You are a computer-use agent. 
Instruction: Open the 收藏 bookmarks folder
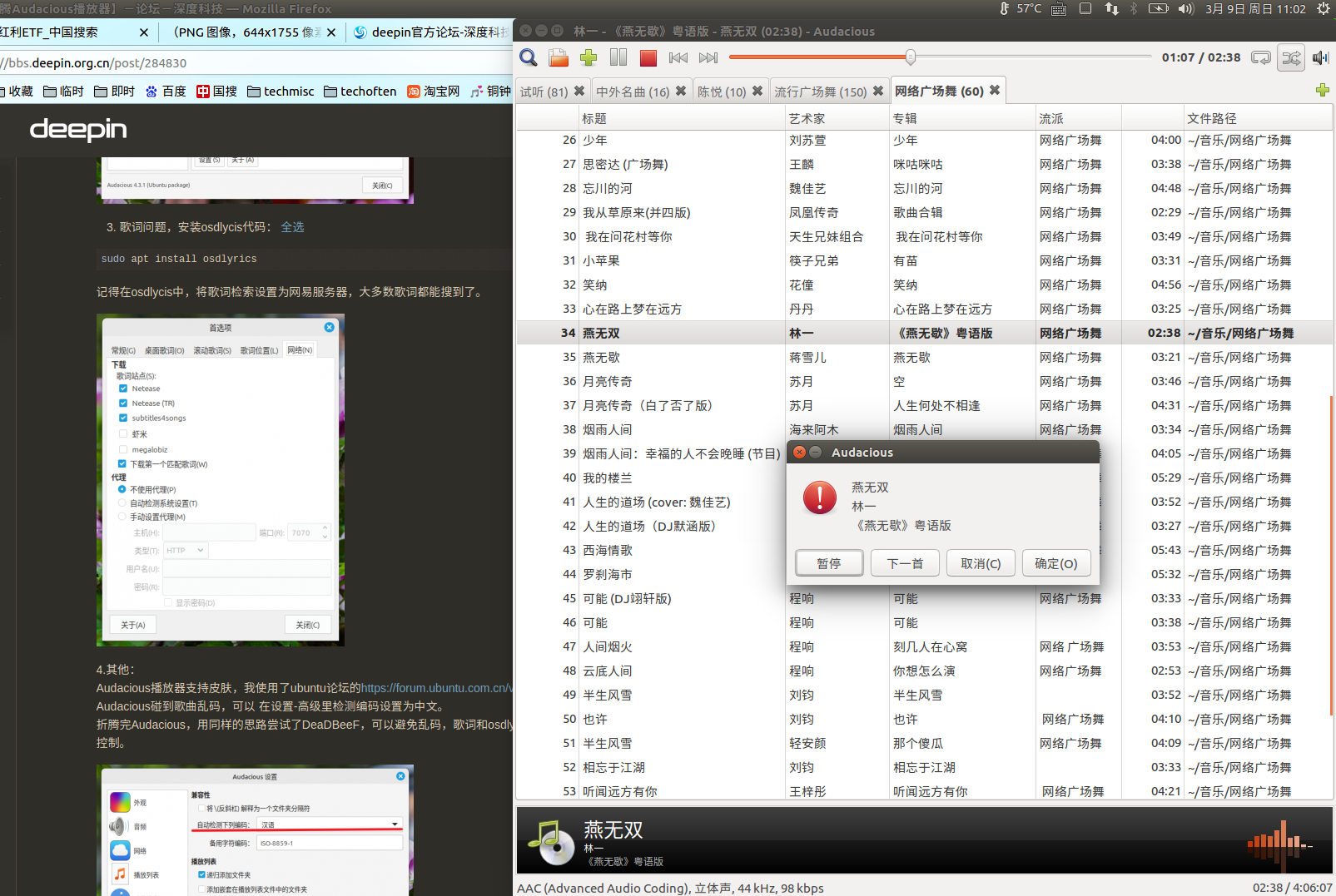pos(17,92)
